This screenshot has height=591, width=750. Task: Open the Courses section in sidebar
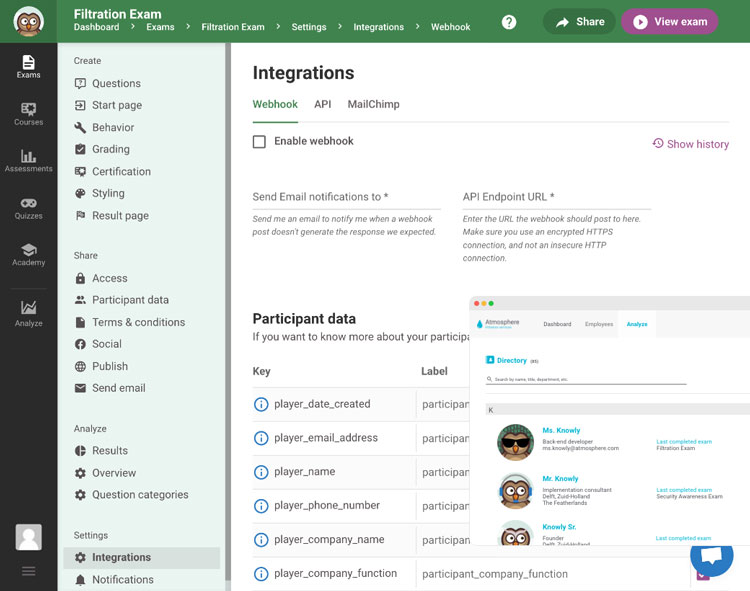[28, 113]
